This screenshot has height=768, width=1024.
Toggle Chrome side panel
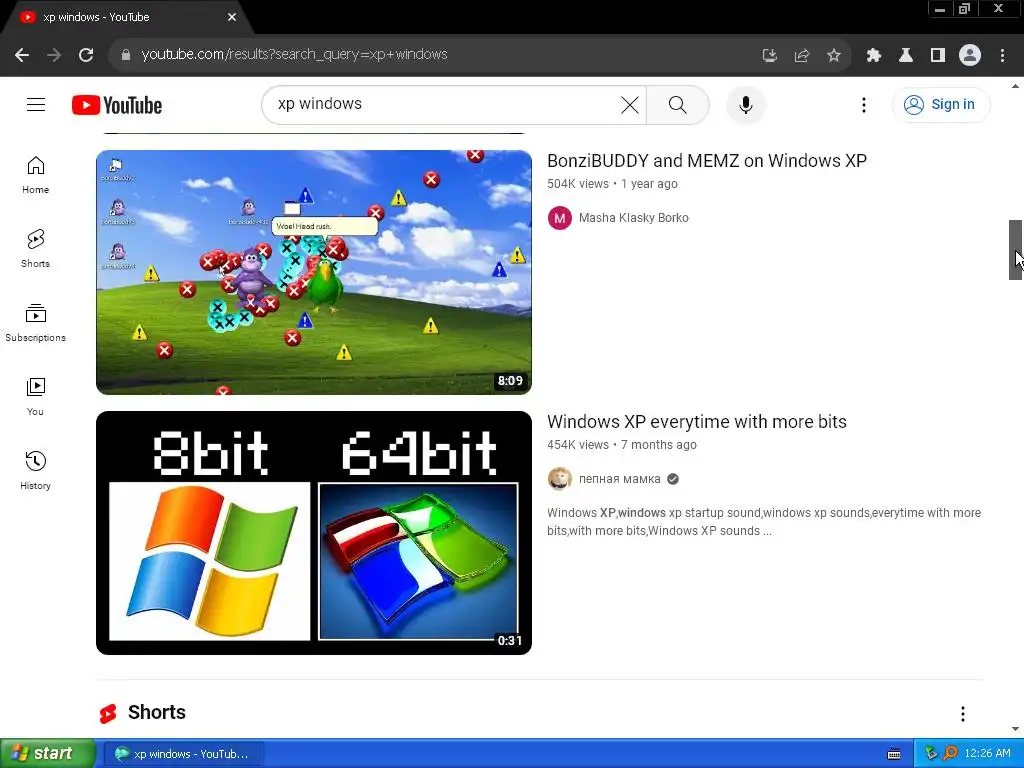[937, 56]
